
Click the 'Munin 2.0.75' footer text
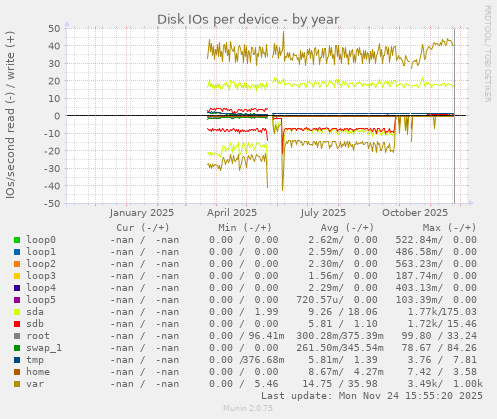click(x=248, y=408)
